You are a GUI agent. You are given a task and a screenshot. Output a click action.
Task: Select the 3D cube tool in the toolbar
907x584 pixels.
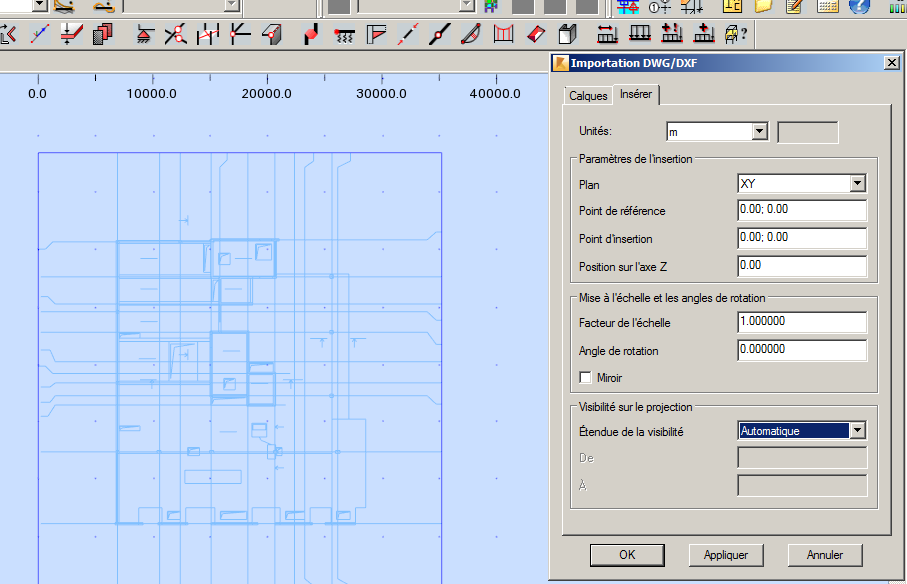point(567,33)
